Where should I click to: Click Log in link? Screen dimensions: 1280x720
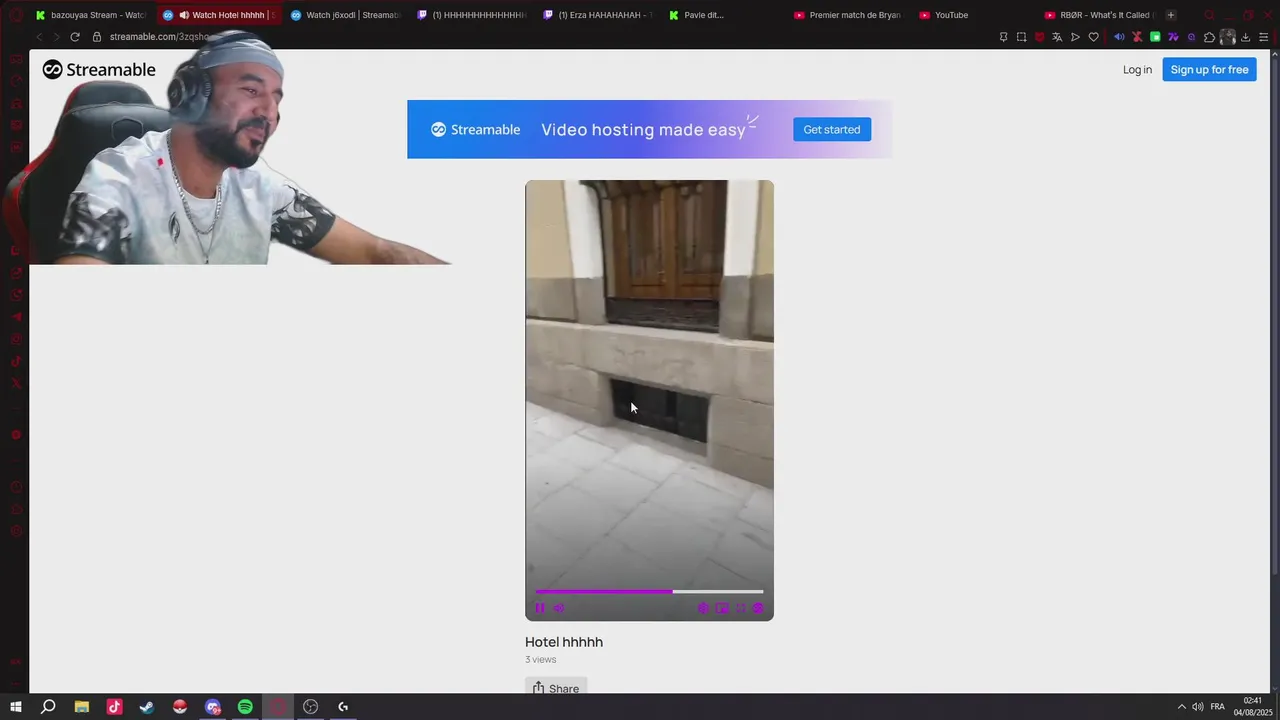click(1137, 69)
